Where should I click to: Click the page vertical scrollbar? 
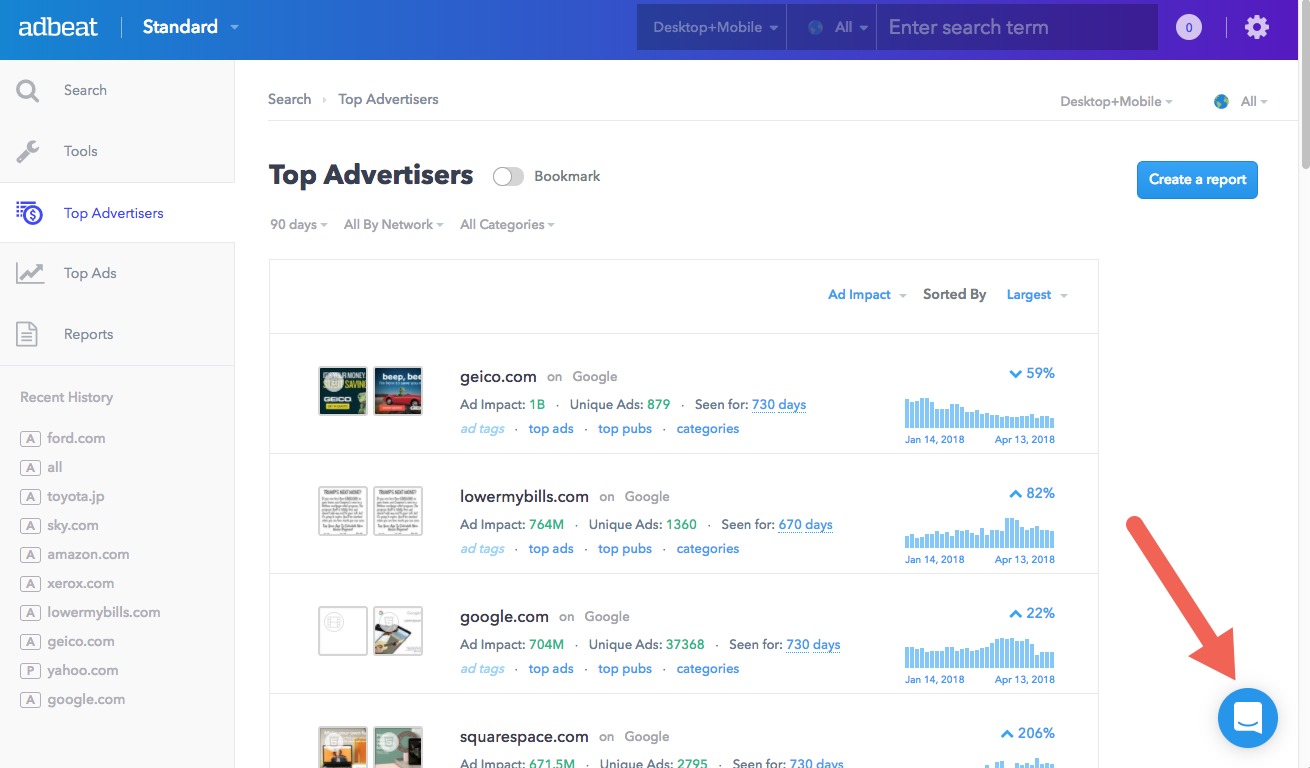(1304, 85)
